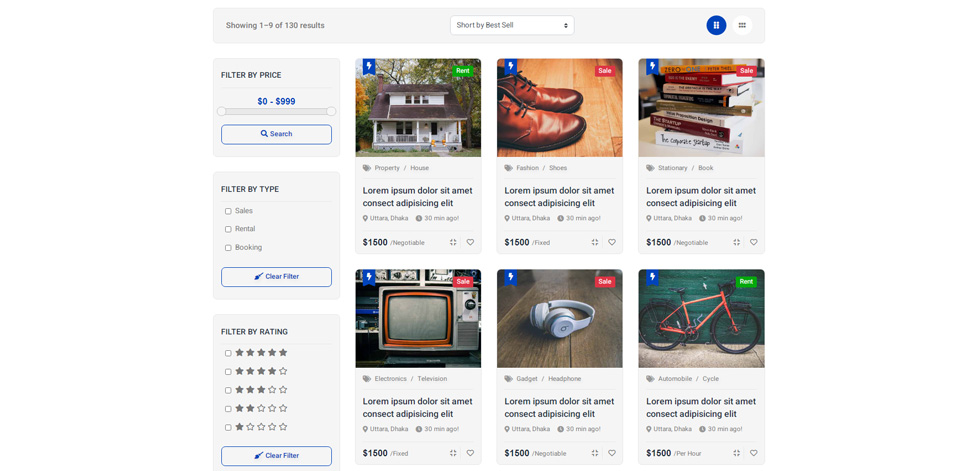Image resolution: width=980 pixels, height=471 pixels.
Task: Click the Rent badge on House listing
Action: [x=462, y=71]
